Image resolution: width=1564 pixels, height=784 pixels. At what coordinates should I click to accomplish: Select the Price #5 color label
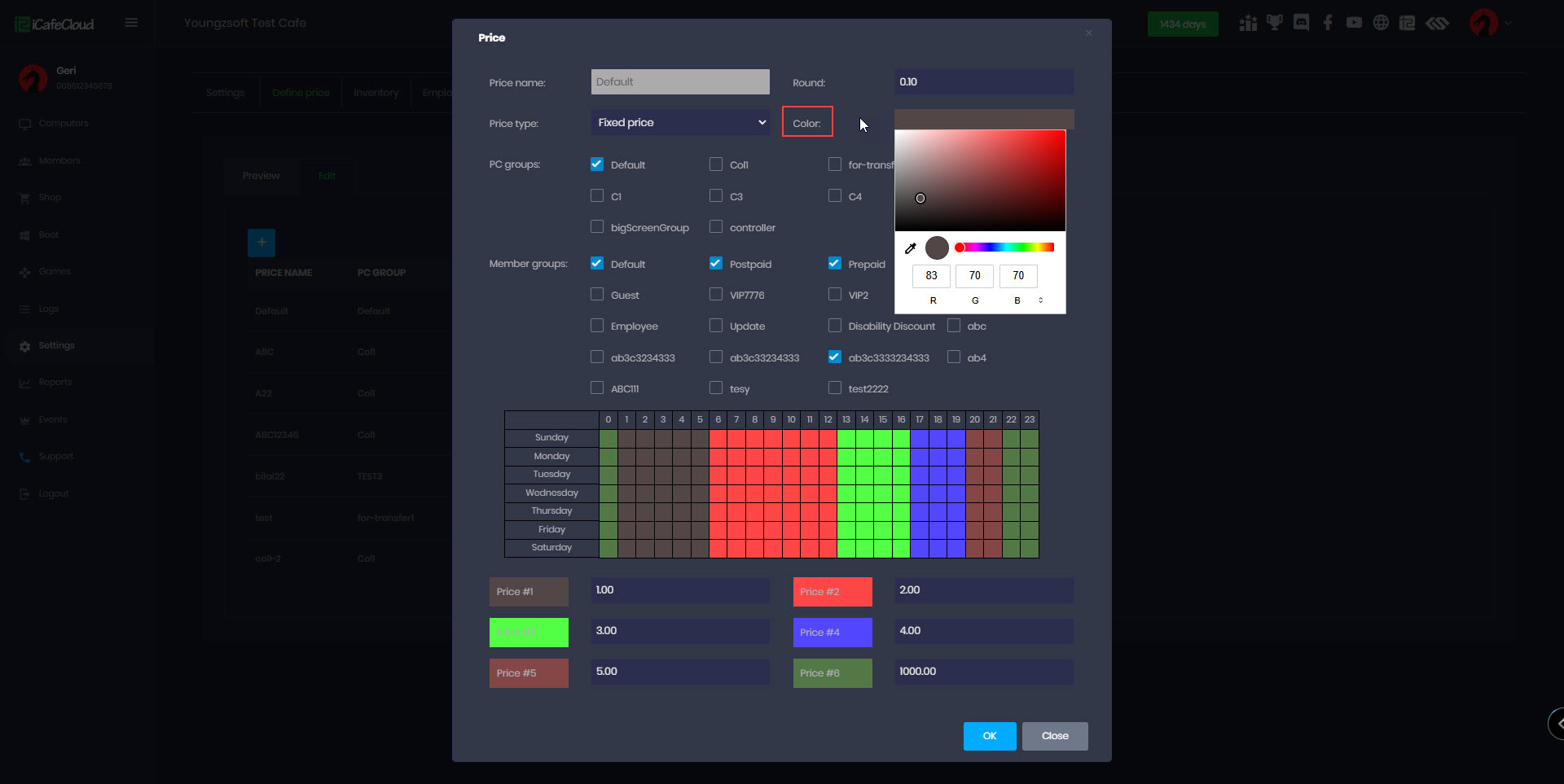pyautogui.click(x=529, y=673)
